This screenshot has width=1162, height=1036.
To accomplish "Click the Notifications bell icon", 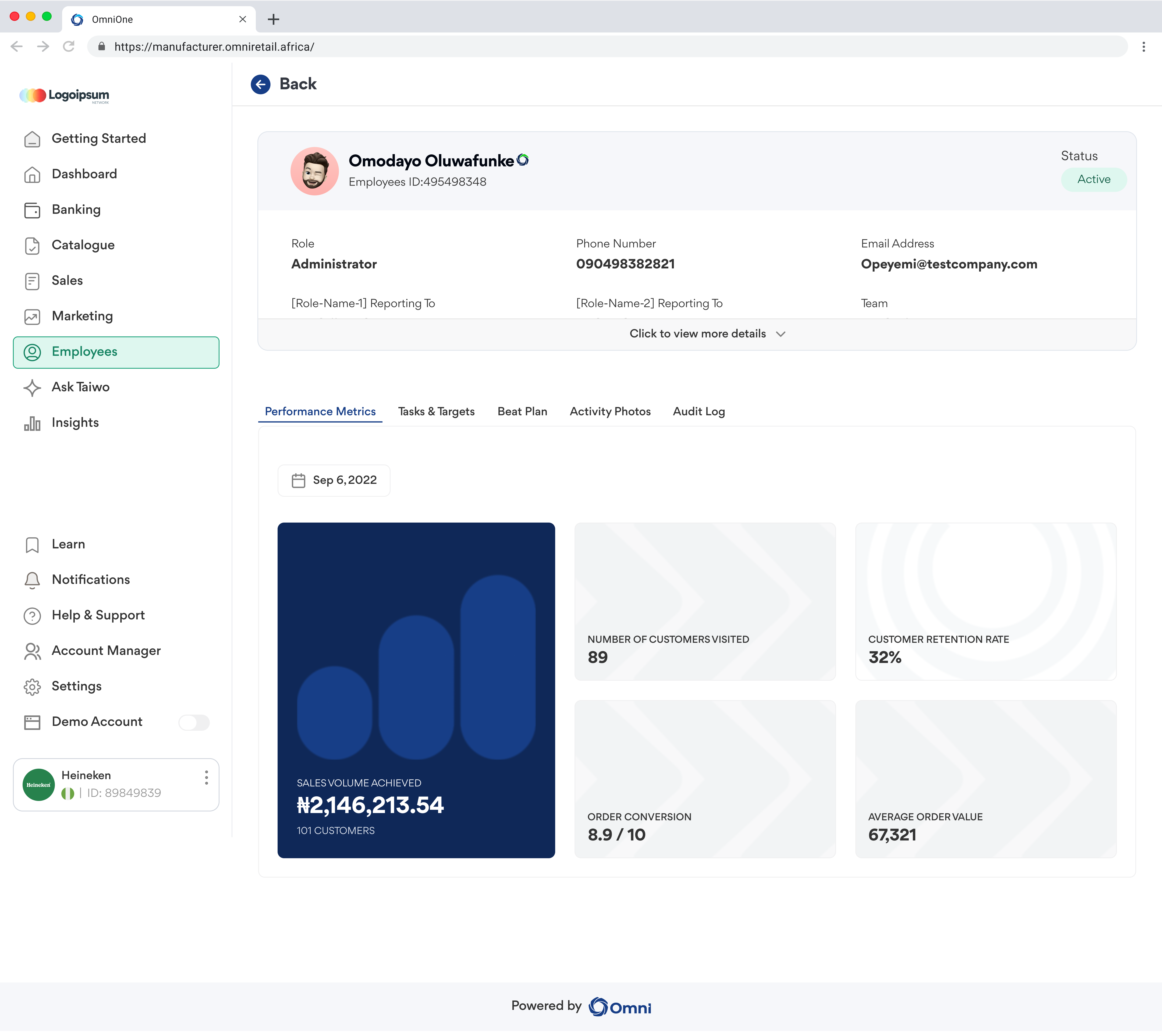I will 33,580.
